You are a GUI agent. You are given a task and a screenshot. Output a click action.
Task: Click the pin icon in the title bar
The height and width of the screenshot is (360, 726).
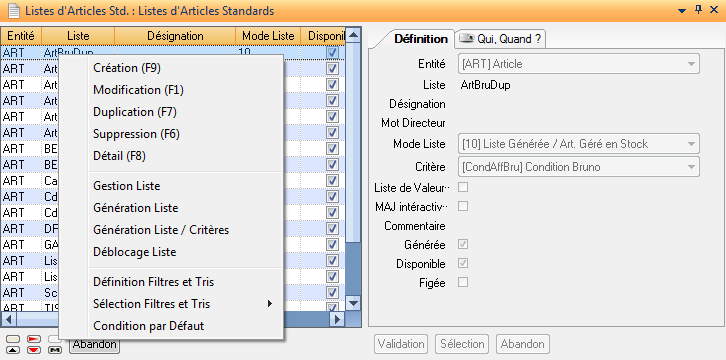(699, 9)
